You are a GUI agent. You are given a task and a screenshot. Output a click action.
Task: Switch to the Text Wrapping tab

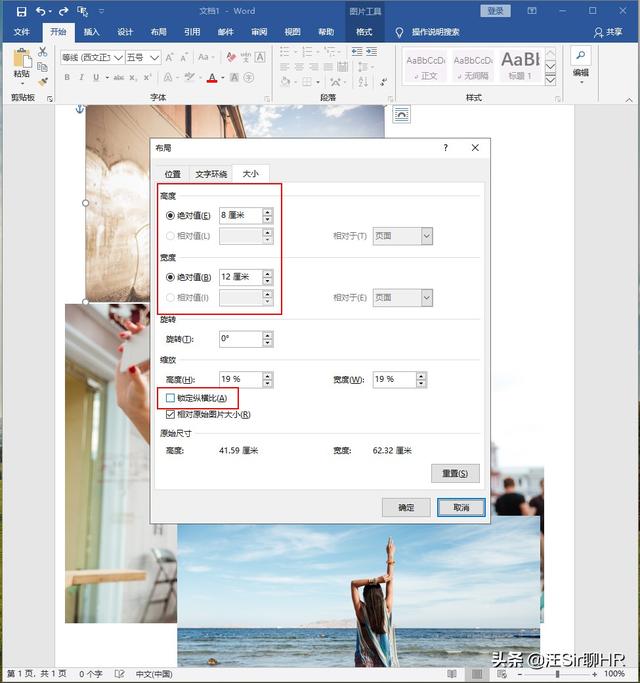[x=211, y=174]
